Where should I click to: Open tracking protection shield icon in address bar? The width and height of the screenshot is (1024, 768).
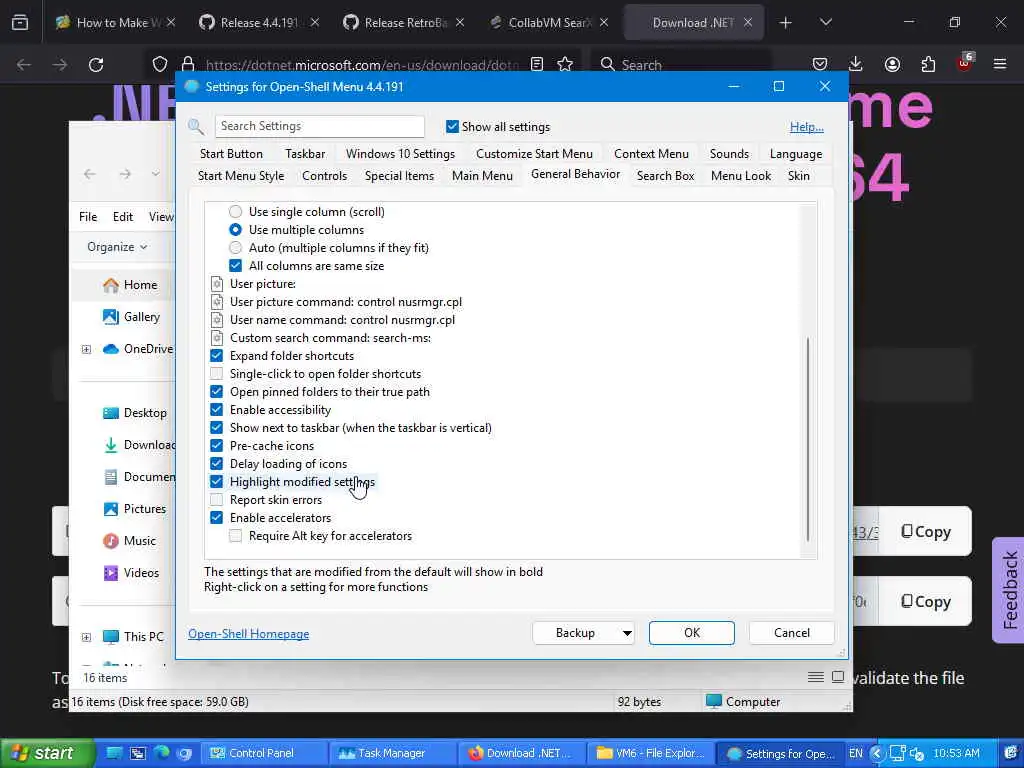(160, 64)
